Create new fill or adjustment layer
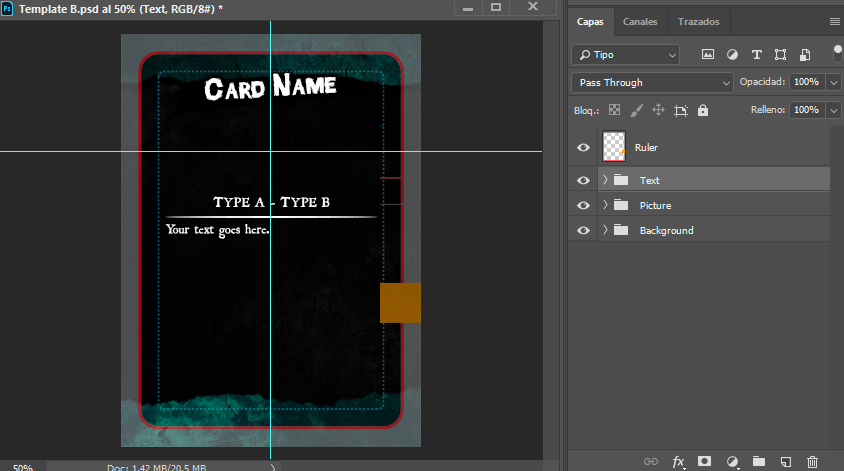Screen dimensions: 844x471 (x=732, y=461)
